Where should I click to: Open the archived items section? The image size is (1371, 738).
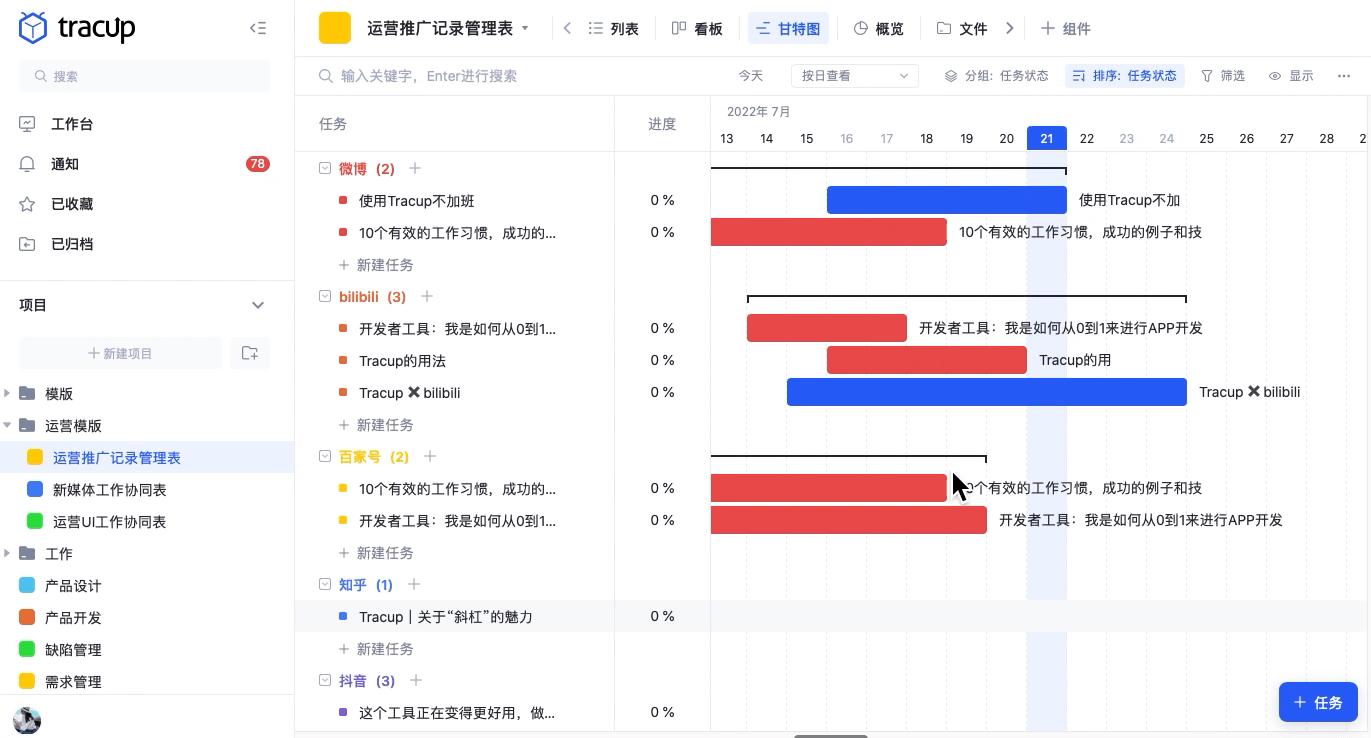point(27,244)
